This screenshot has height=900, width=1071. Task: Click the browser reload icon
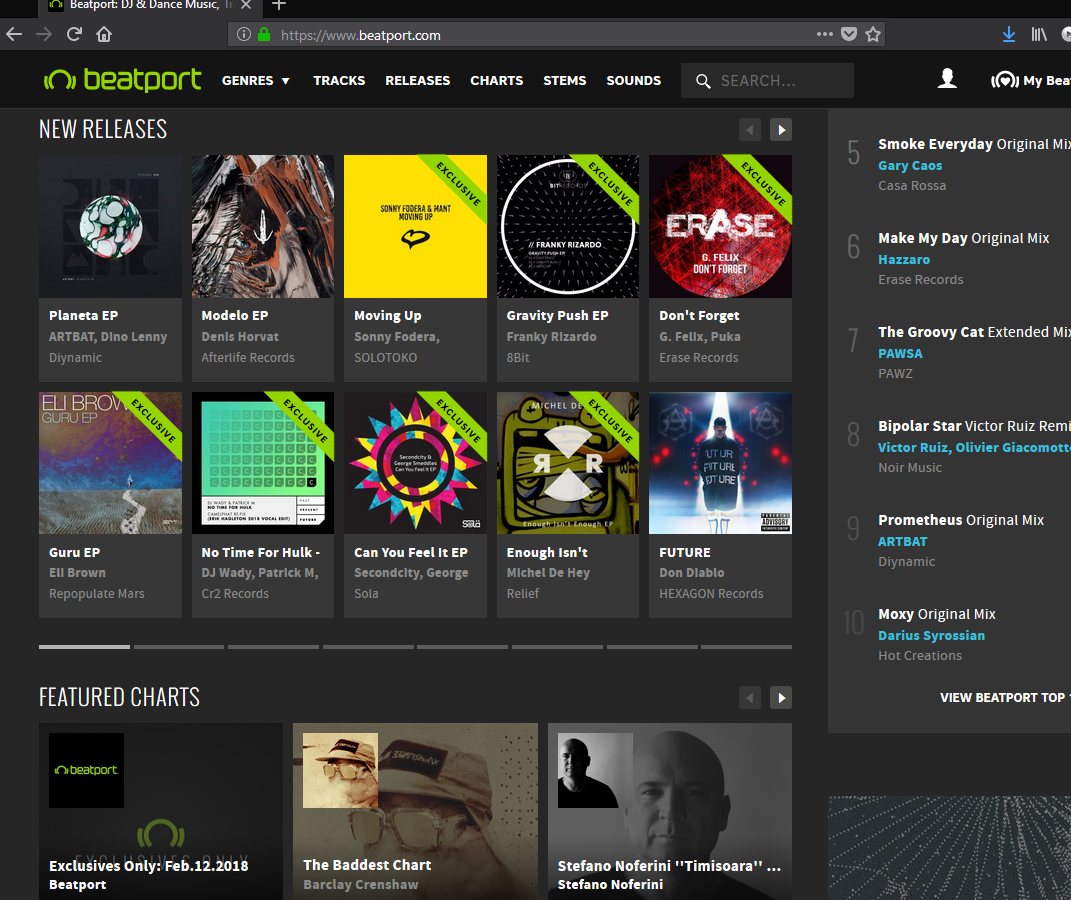pyautogui.click(x=74, y=34)
